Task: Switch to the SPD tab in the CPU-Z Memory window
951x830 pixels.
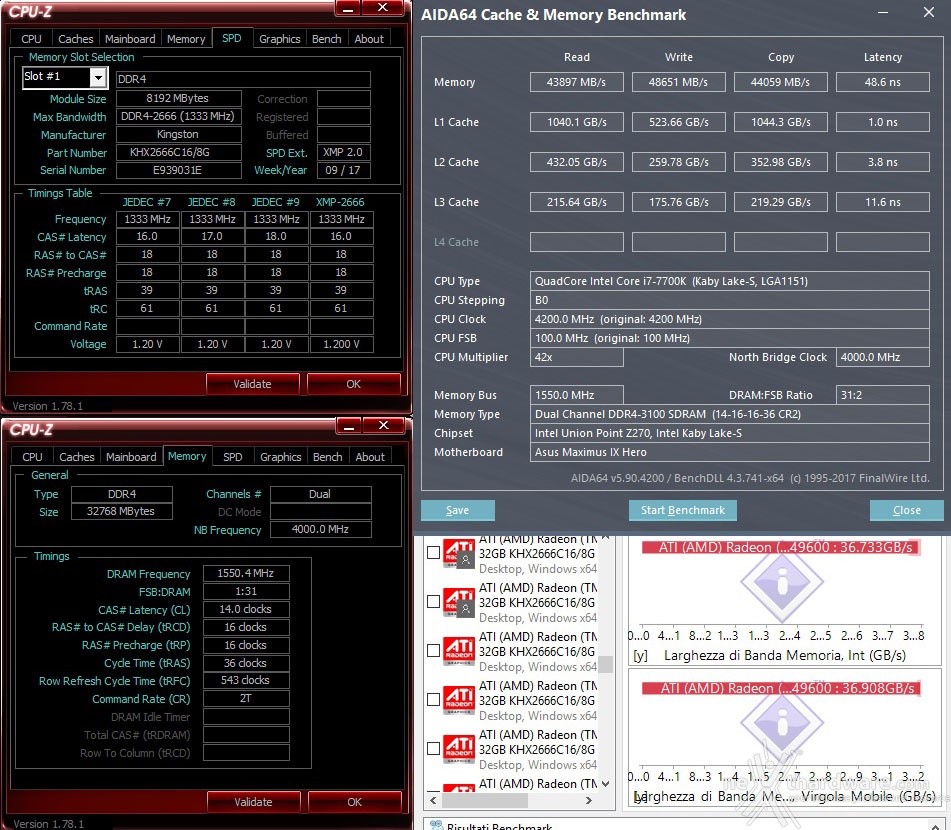Action: (233, 457)
